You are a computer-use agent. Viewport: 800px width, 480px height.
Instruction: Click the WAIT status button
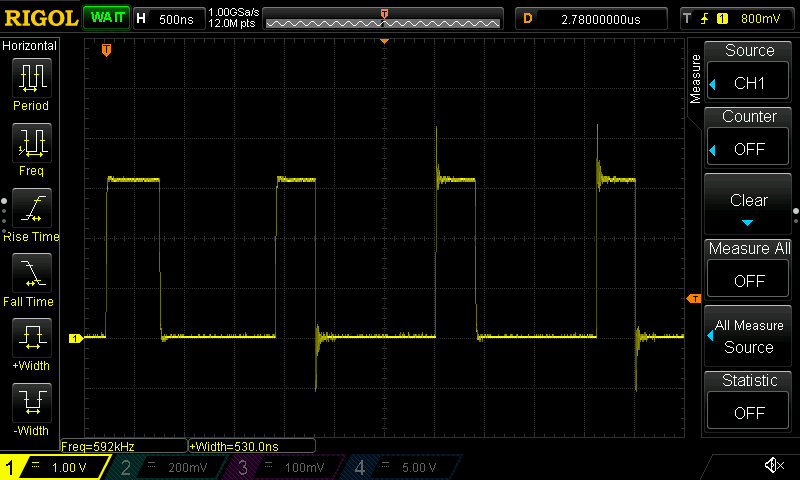[104, 18]
